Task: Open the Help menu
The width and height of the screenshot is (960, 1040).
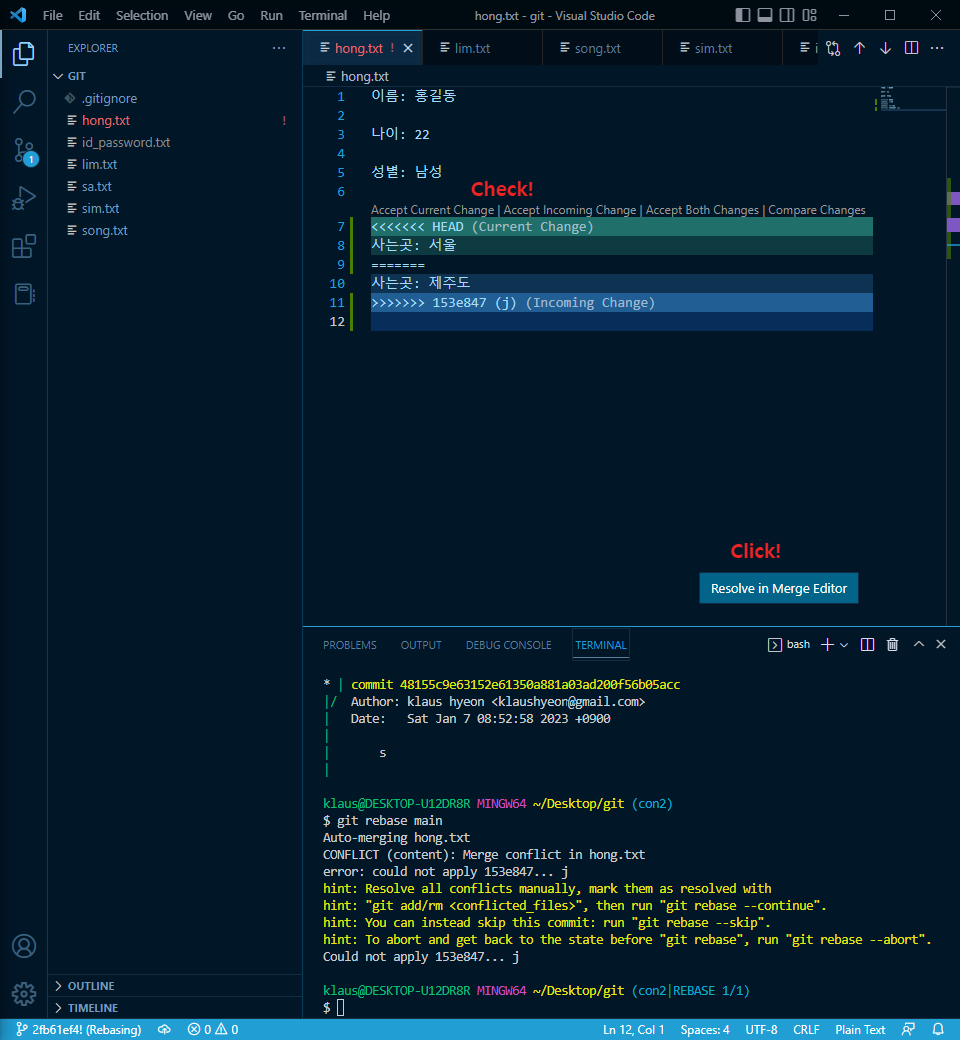Action: point(376,15)
